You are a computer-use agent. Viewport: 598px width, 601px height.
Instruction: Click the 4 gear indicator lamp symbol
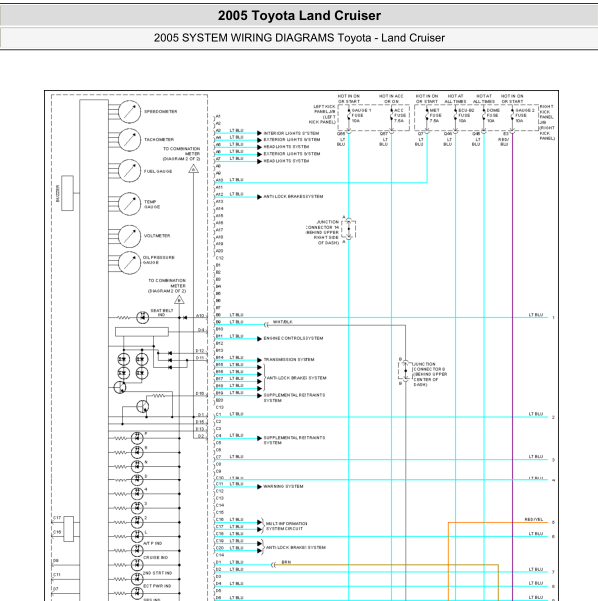(x=137, y=494)
